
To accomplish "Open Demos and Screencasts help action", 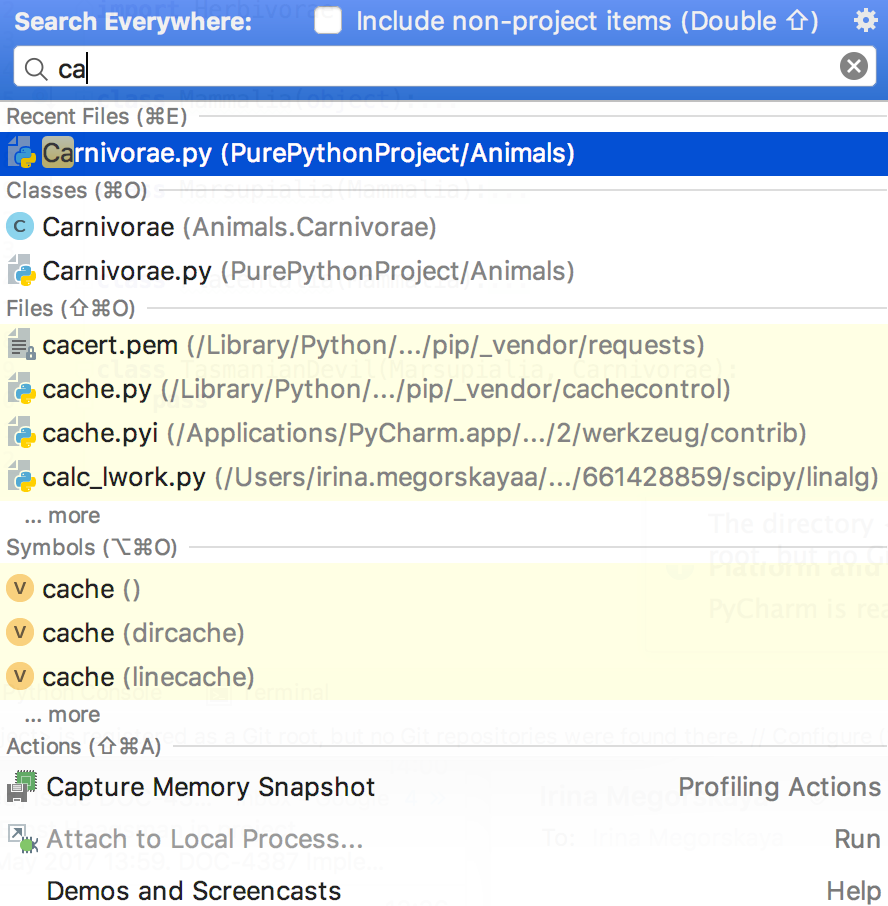I will 194,891.
